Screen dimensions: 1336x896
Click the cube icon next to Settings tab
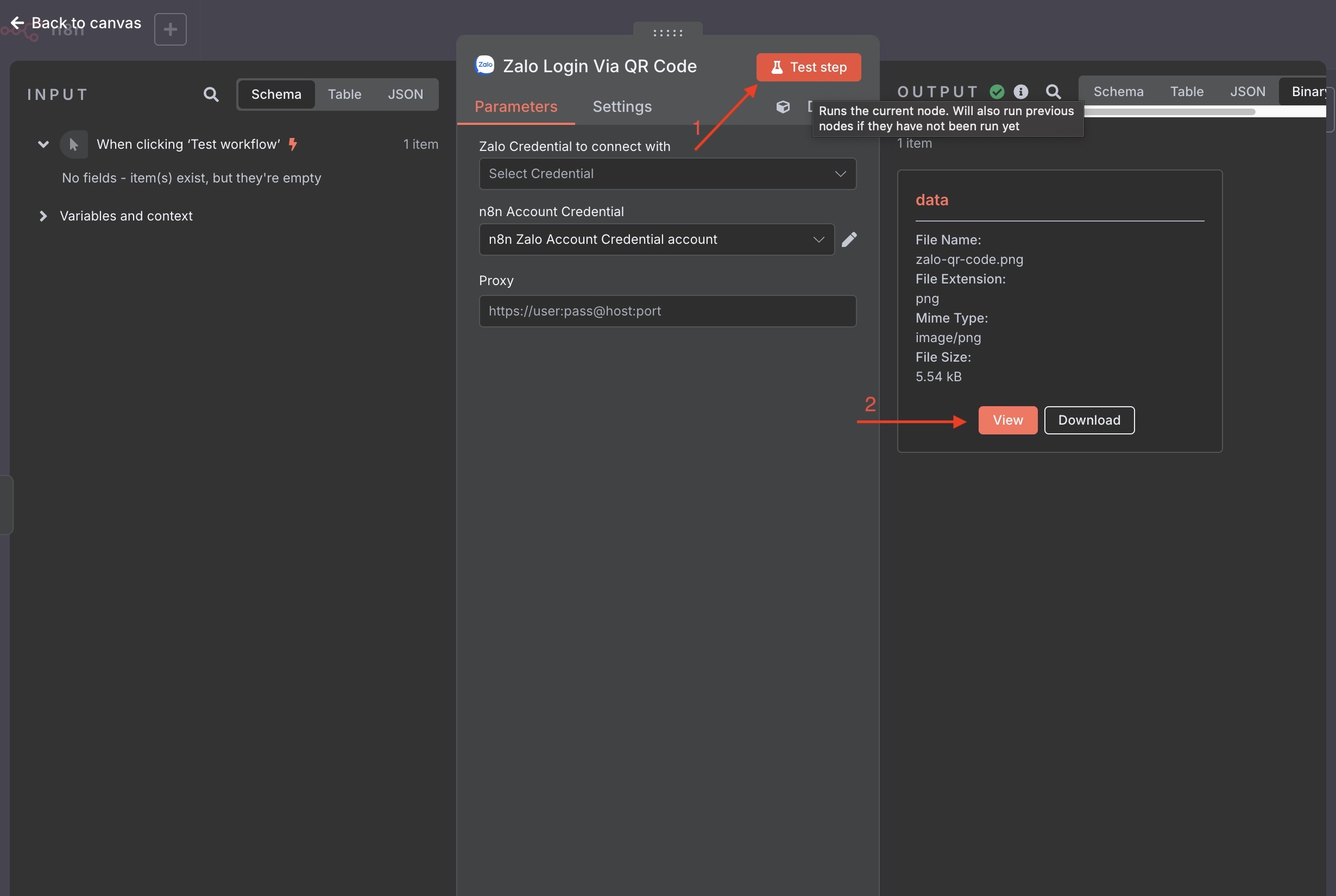(x=783, y=107)
